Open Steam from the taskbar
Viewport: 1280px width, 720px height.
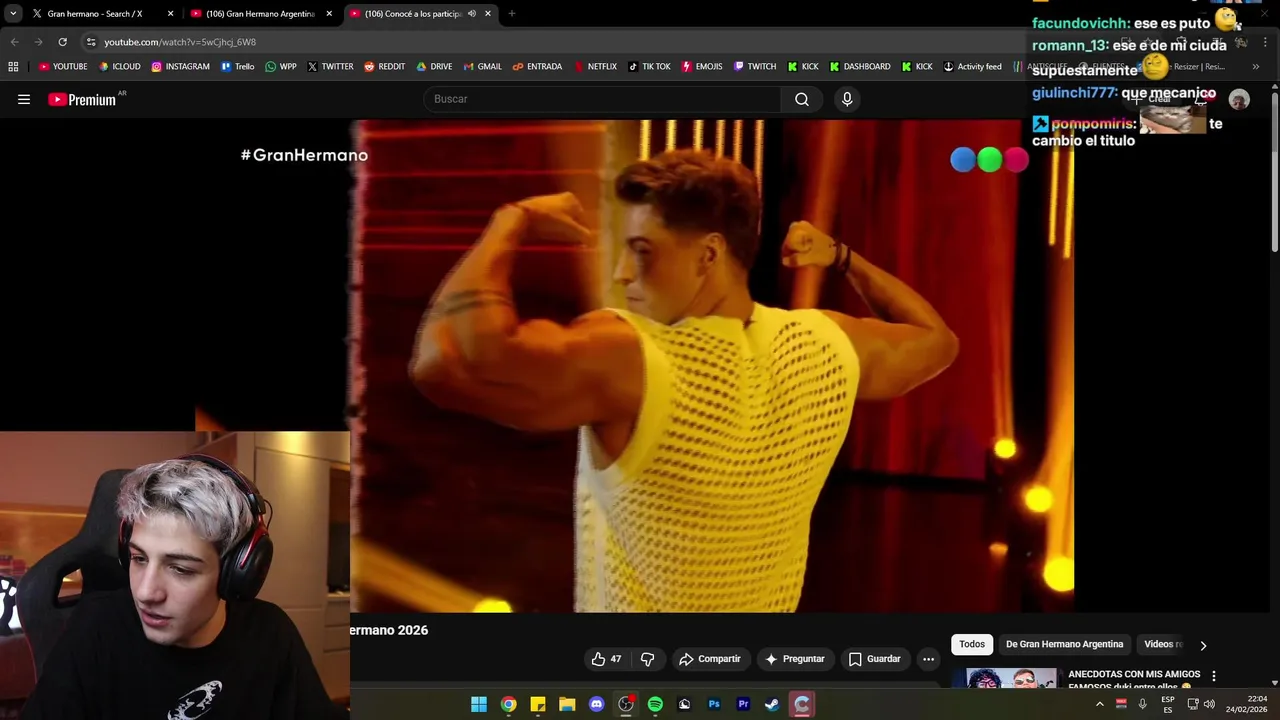(772, 704)
